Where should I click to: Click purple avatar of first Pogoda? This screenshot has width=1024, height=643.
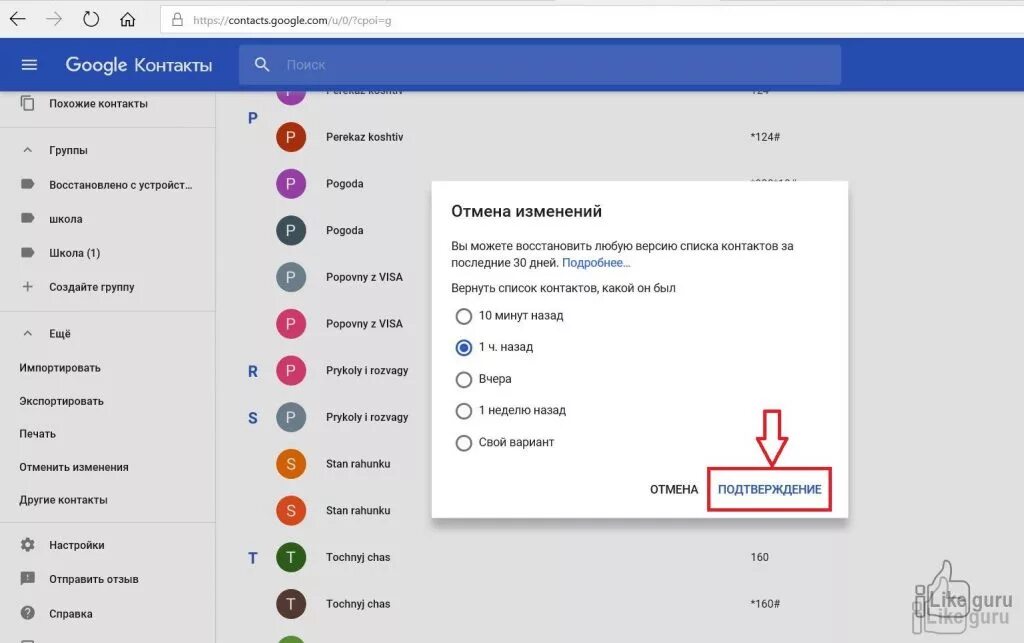[x=291, y=183]
